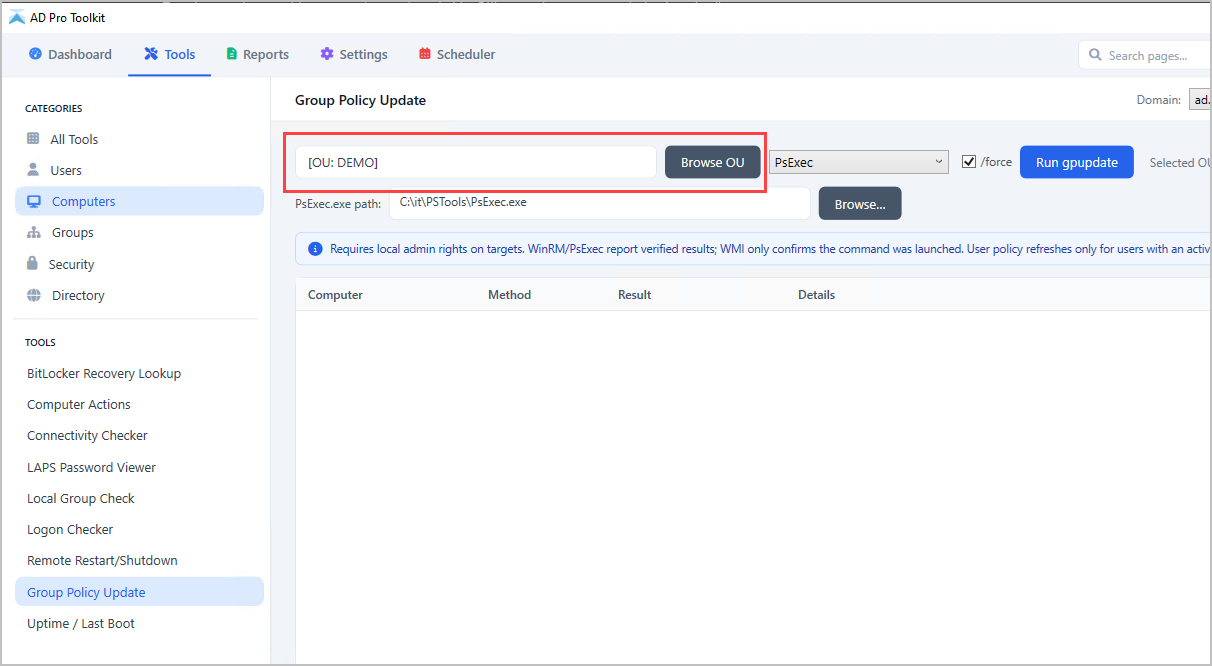1212x666 pixels.
Task: Select the All Tools category
Action: (139, 139)
